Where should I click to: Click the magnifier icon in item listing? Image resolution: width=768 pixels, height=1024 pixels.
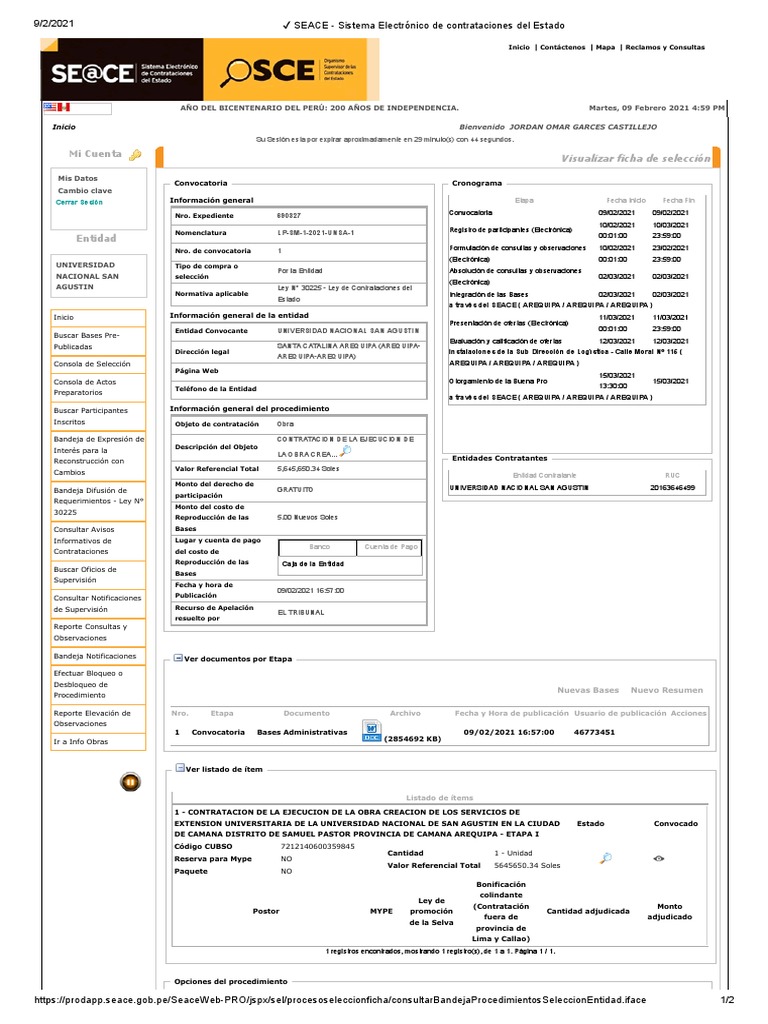click(x=606, y=858)
